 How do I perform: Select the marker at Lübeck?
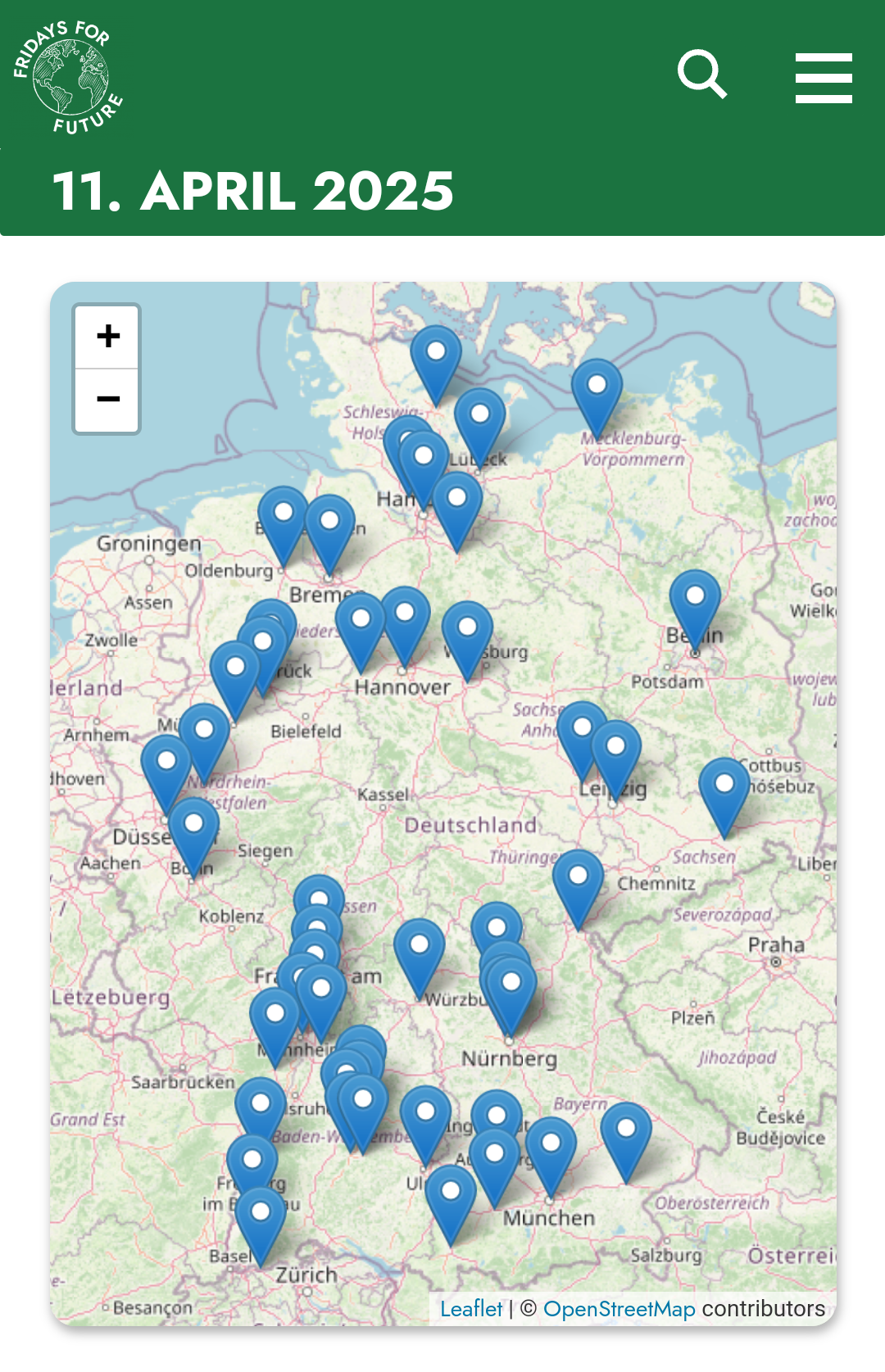(x=479, y=428)
